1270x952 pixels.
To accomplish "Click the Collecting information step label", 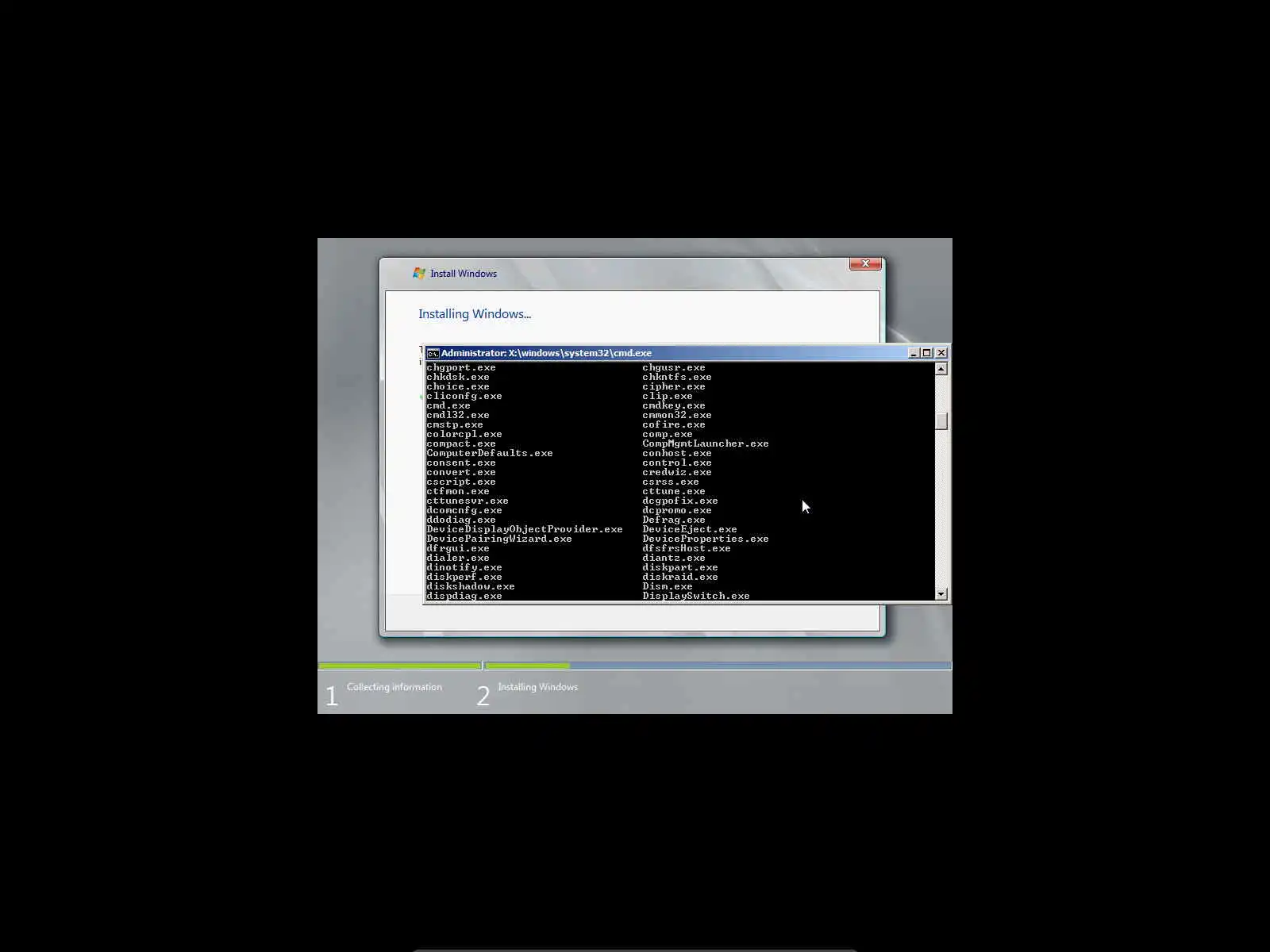I will 394,687.
